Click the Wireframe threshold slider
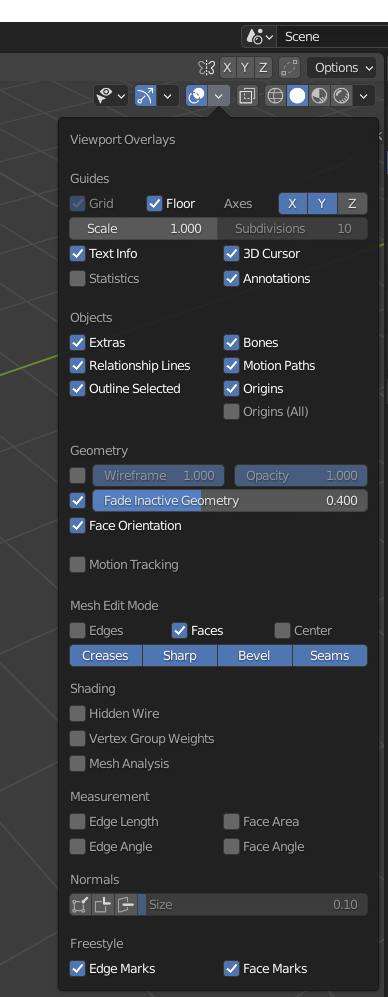 (x=158, y=476)
